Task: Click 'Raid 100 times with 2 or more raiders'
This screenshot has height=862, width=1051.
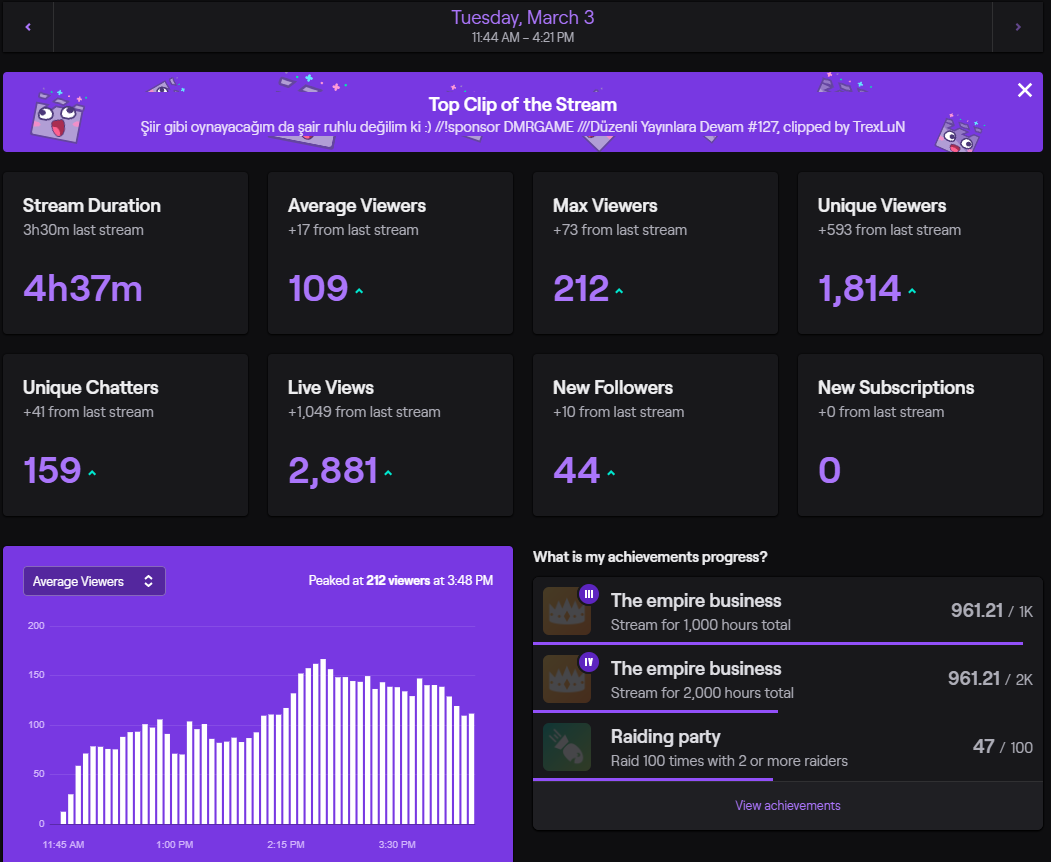Action: [x=729, y=761]
